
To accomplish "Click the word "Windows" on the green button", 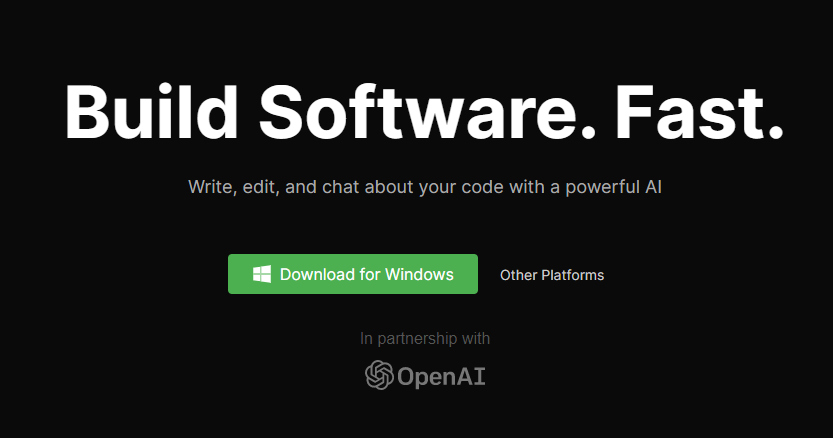I will pos(419,274).
